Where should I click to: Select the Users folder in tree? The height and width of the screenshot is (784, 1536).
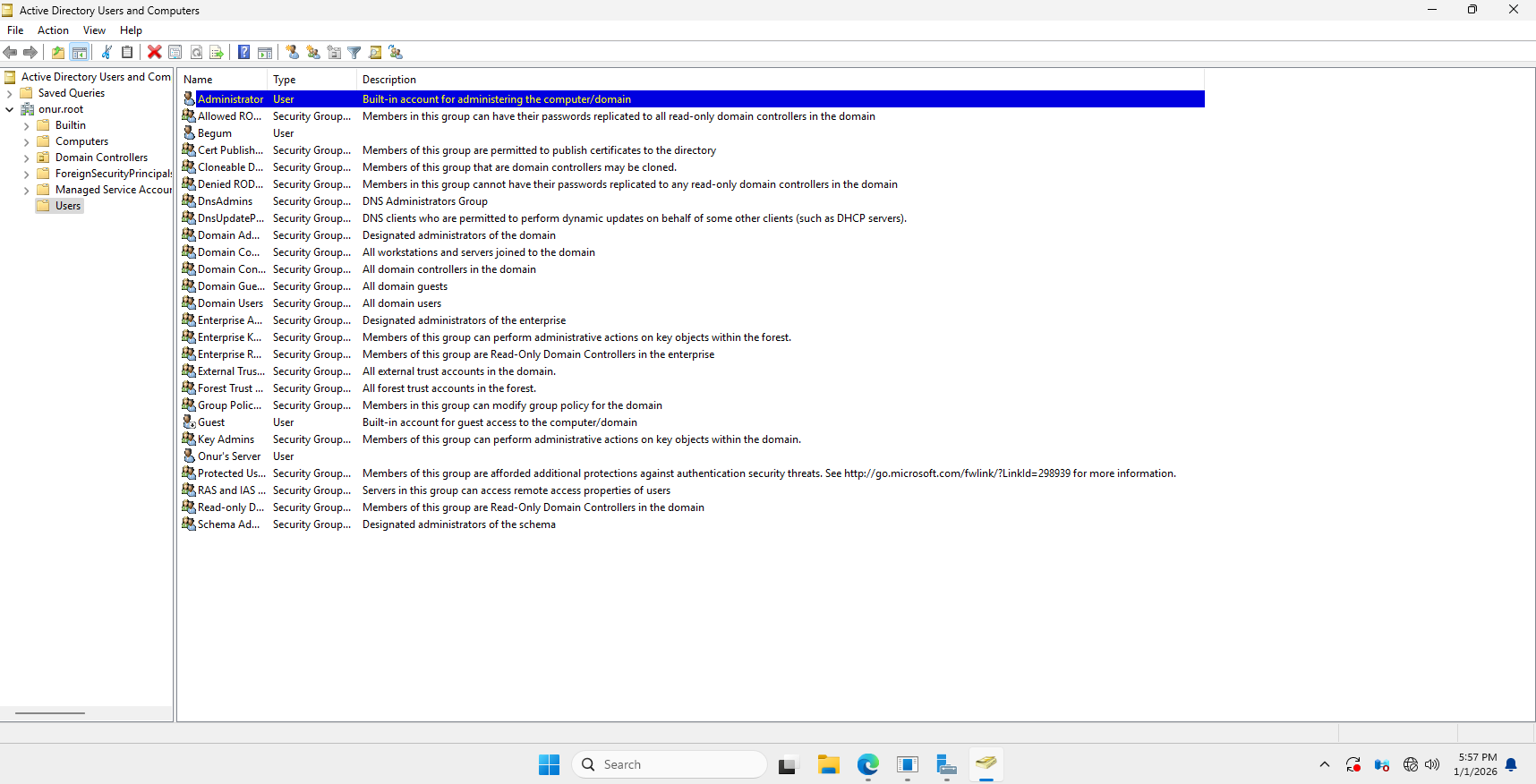coord(60,206)
